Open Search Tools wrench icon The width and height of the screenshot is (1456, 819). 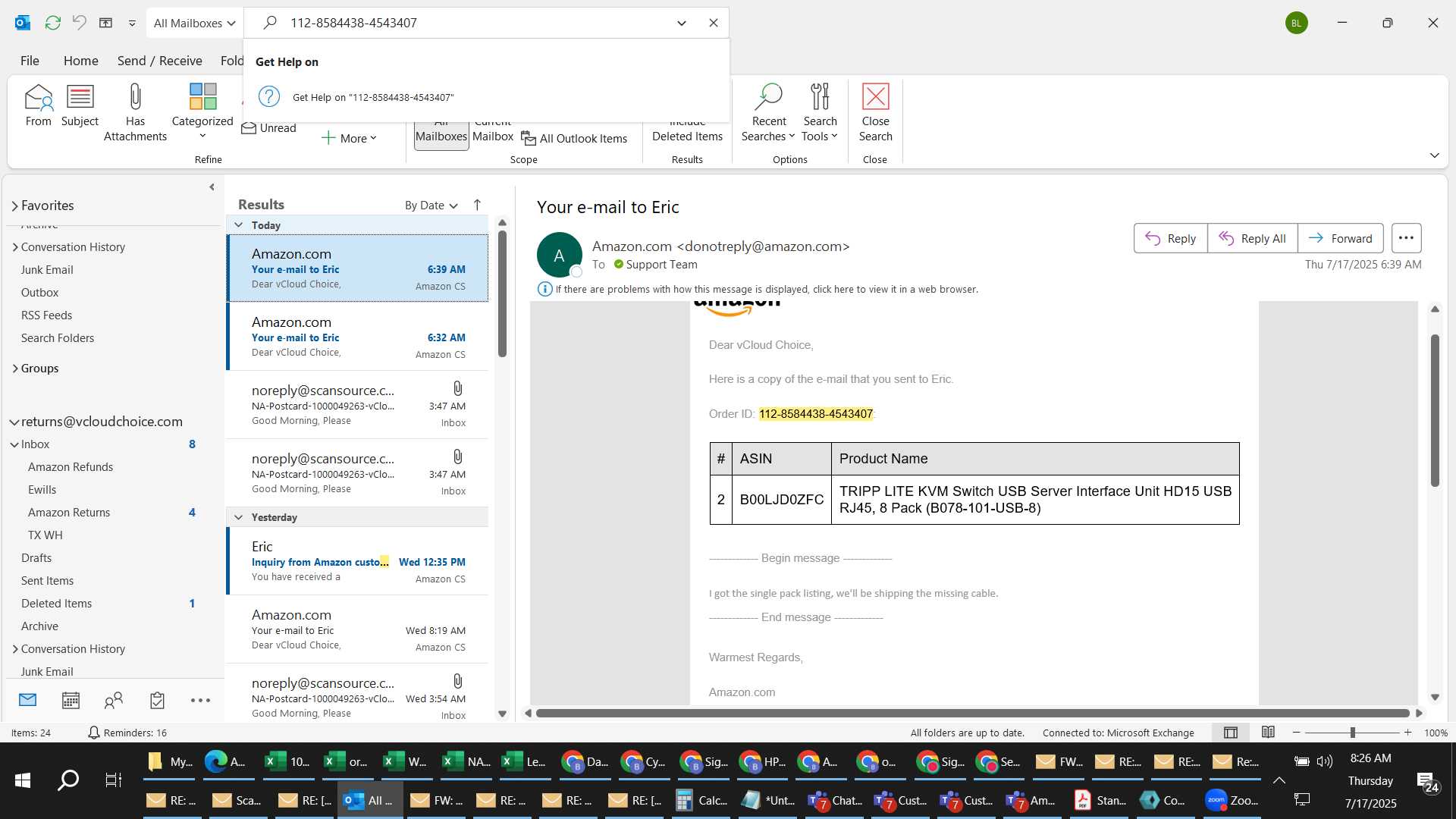point(820,112)
